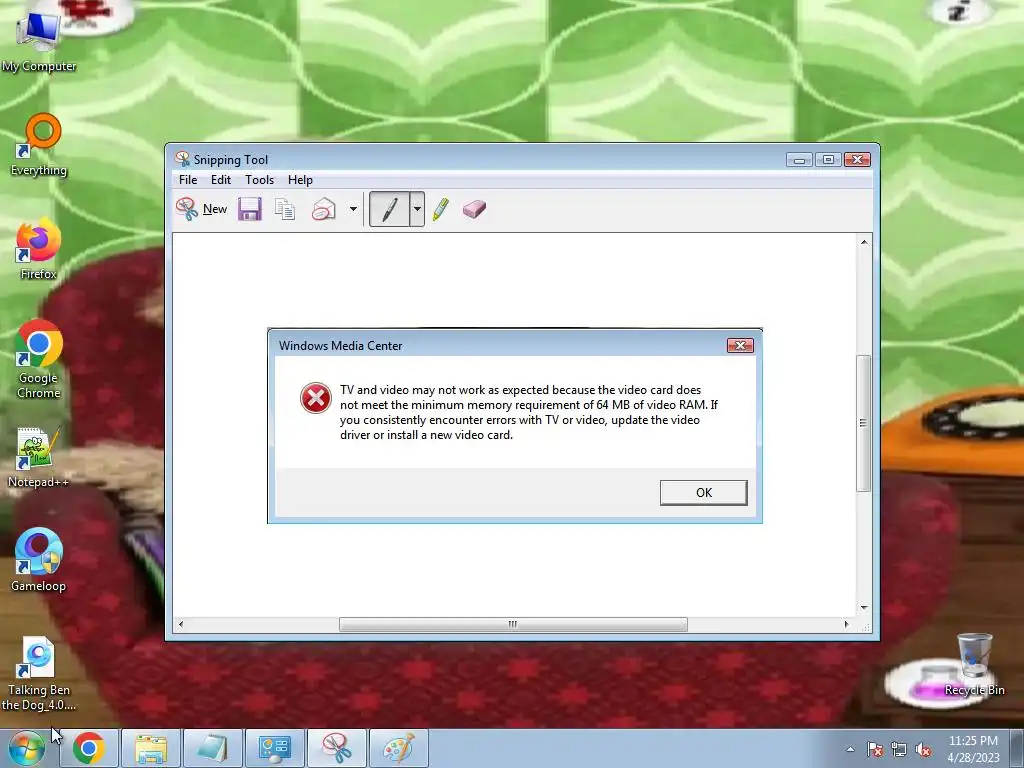Copy the snip using the copy icon
The width and height of the screenshot is (1024, 768).
[x=285, y=209]
